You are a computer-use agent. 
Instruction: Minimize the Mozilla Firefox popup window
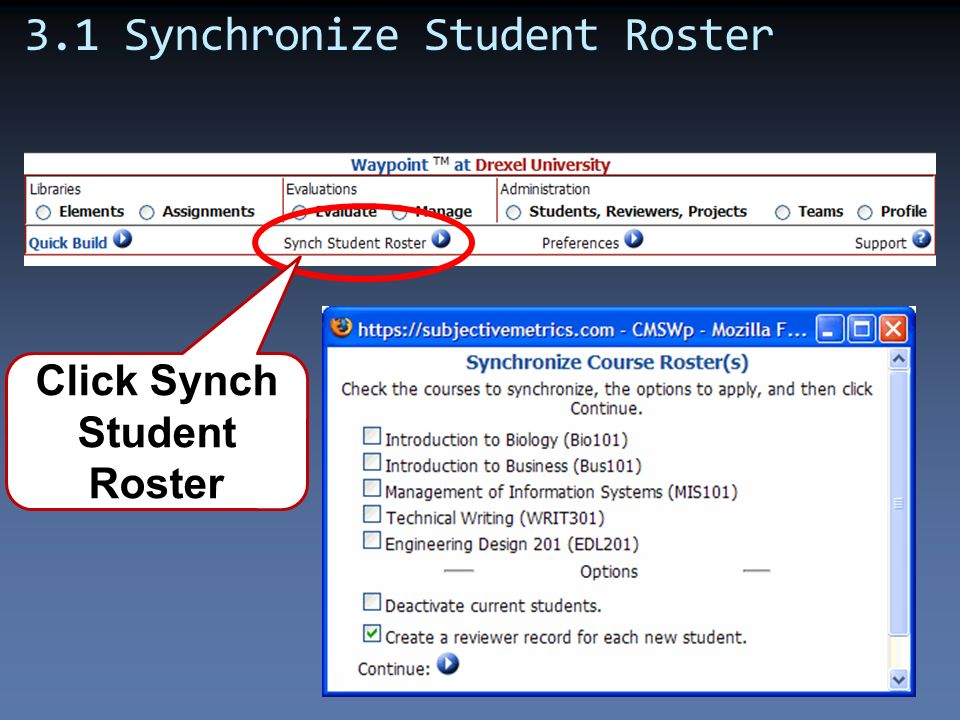830,329
